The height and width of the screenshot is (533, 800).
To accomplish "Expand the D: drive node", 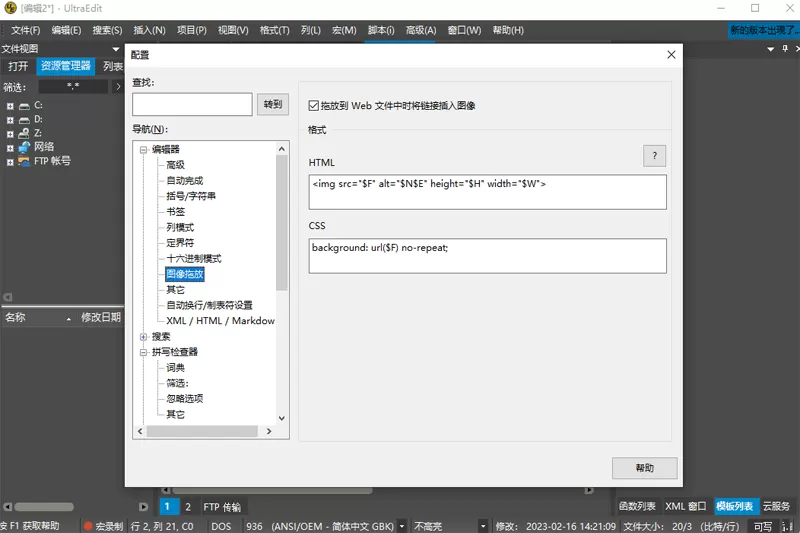I will point(10,120).
